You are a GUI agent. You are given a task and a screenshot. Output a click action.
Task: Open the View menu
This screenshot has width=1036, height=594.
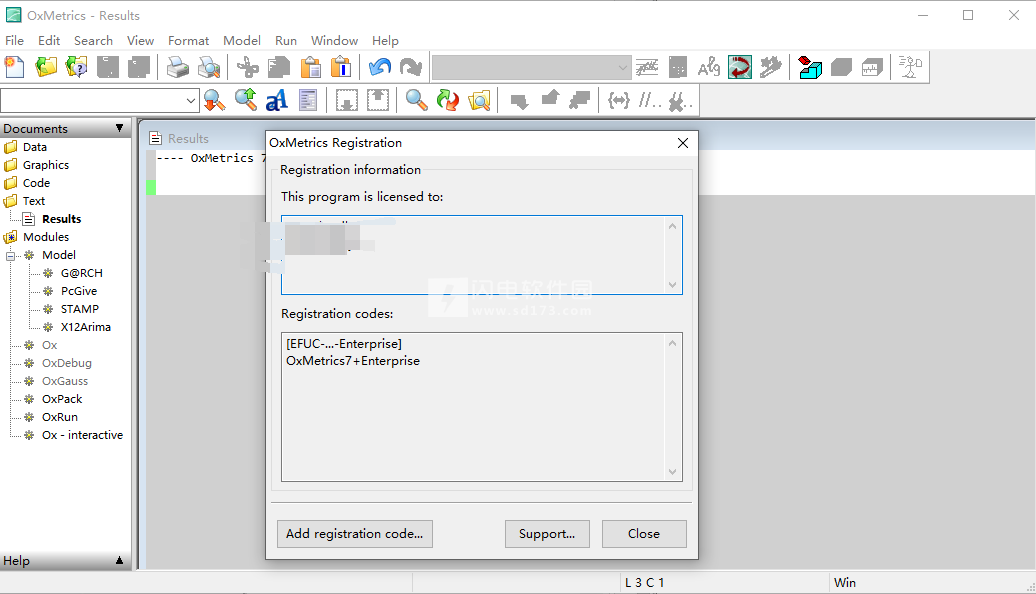140,40
